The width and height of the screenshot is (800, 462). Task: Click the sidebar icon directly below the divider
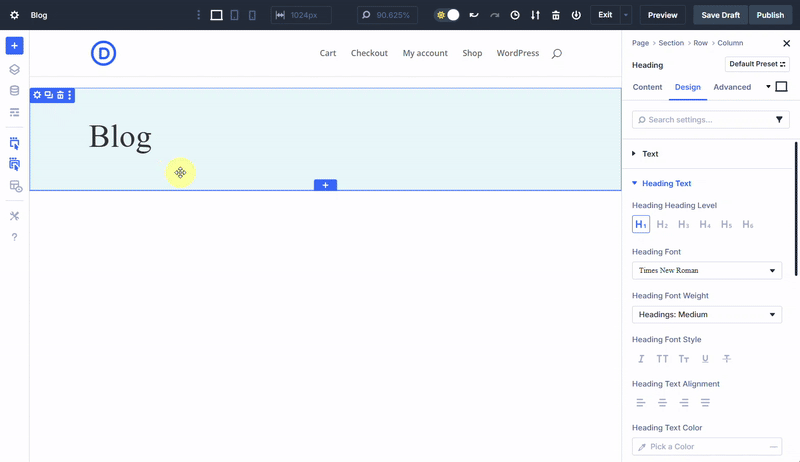tap(14, 143)
